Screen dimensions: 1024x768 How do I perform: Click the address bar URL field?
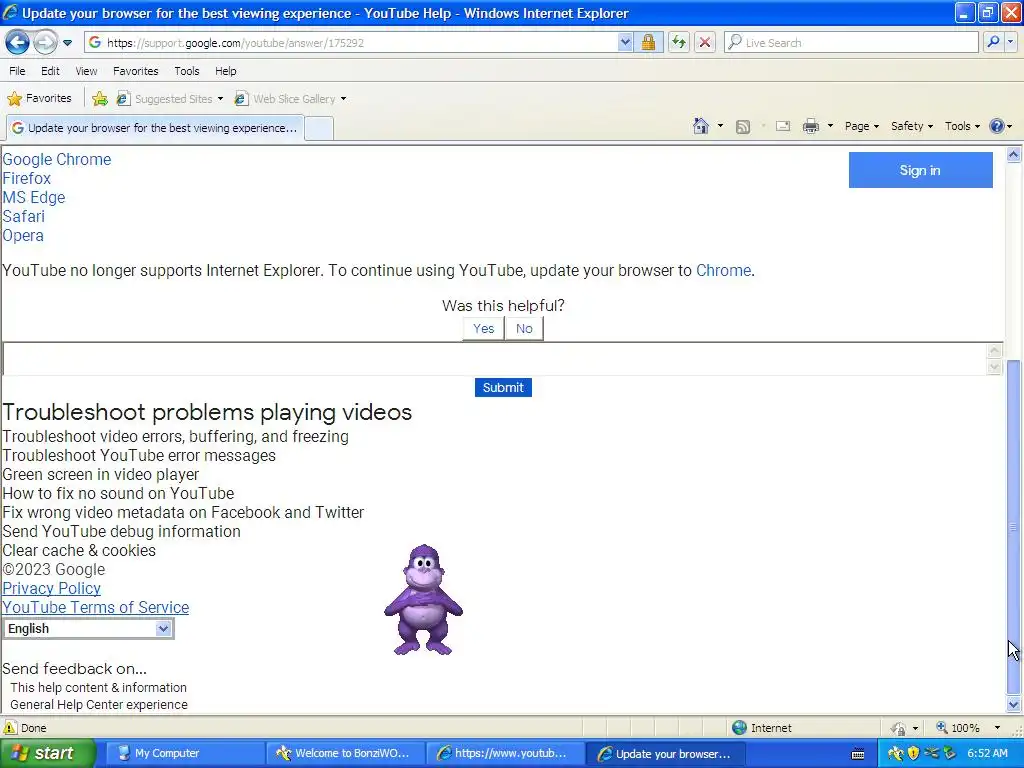pos(351,42)
